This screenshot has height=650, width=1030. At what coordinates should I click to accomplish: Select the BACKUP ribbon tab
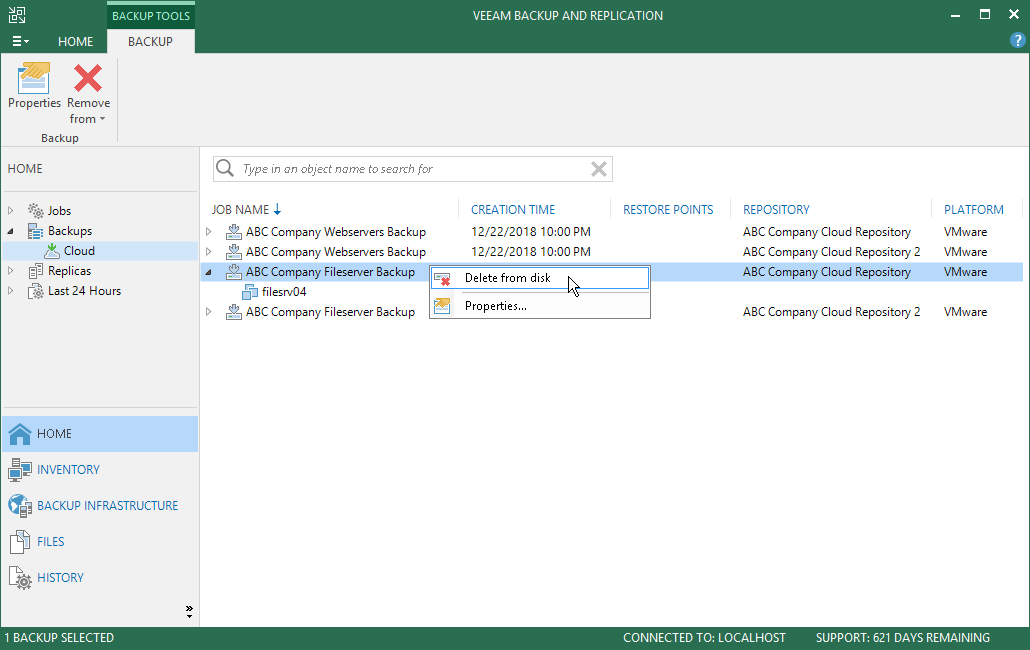pyautogui.click(x=150, y=41)
